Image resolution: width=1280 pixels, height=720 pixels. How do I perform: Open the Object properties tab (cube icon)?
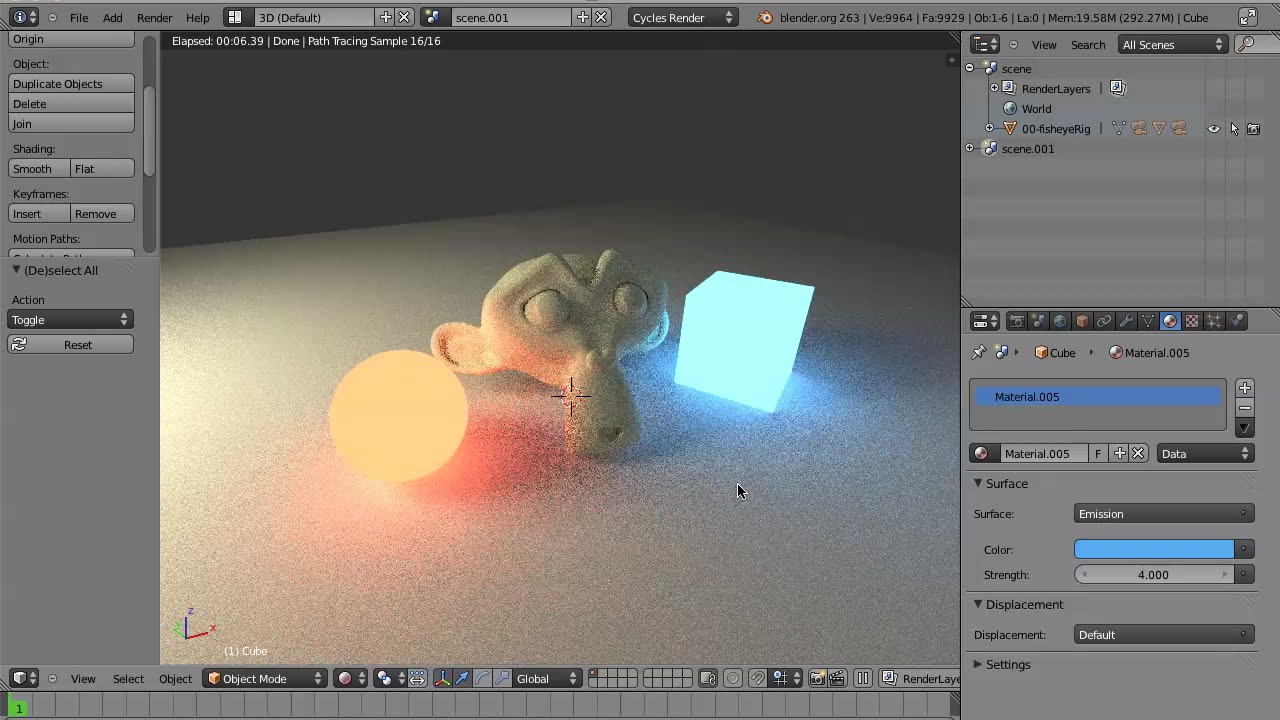(x=1082, y=321)
